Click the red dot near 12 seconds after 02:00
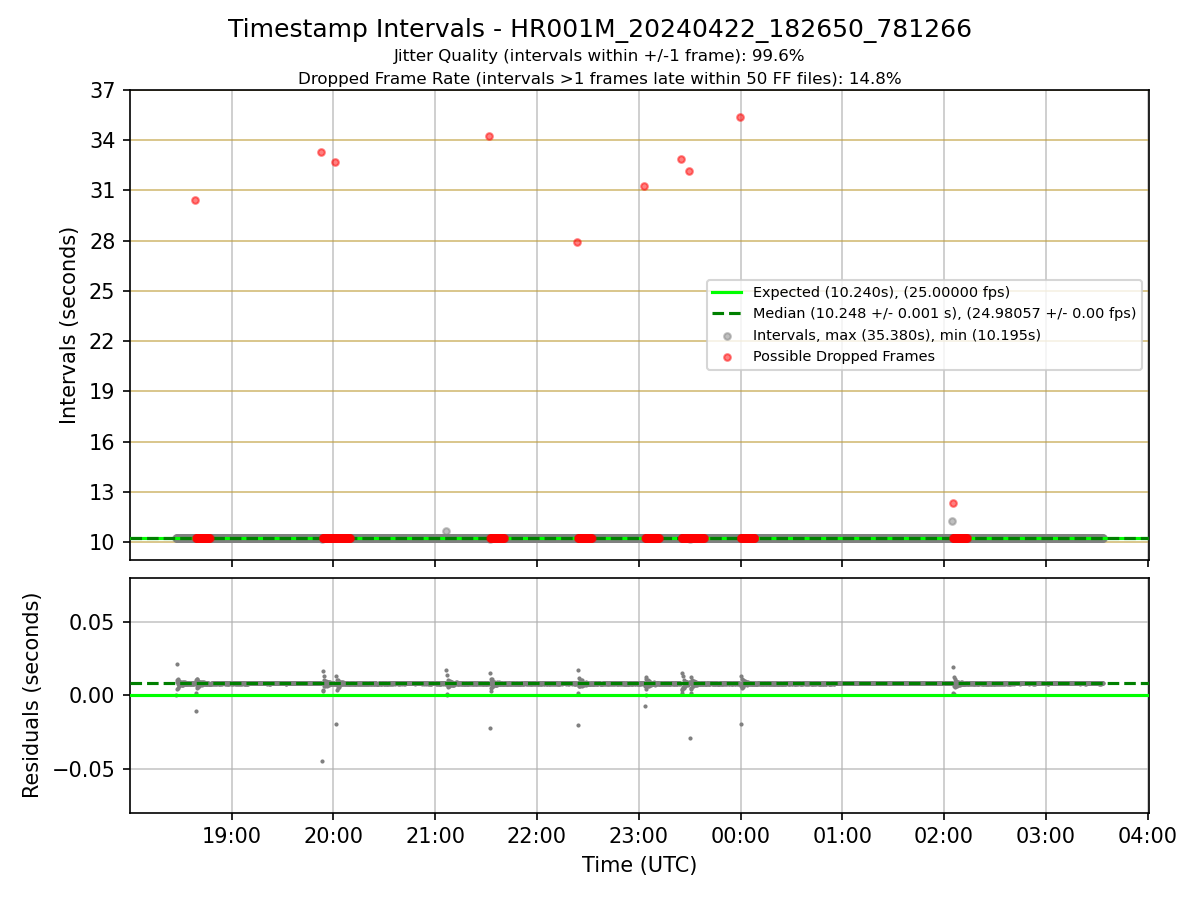 pos(953,503)
